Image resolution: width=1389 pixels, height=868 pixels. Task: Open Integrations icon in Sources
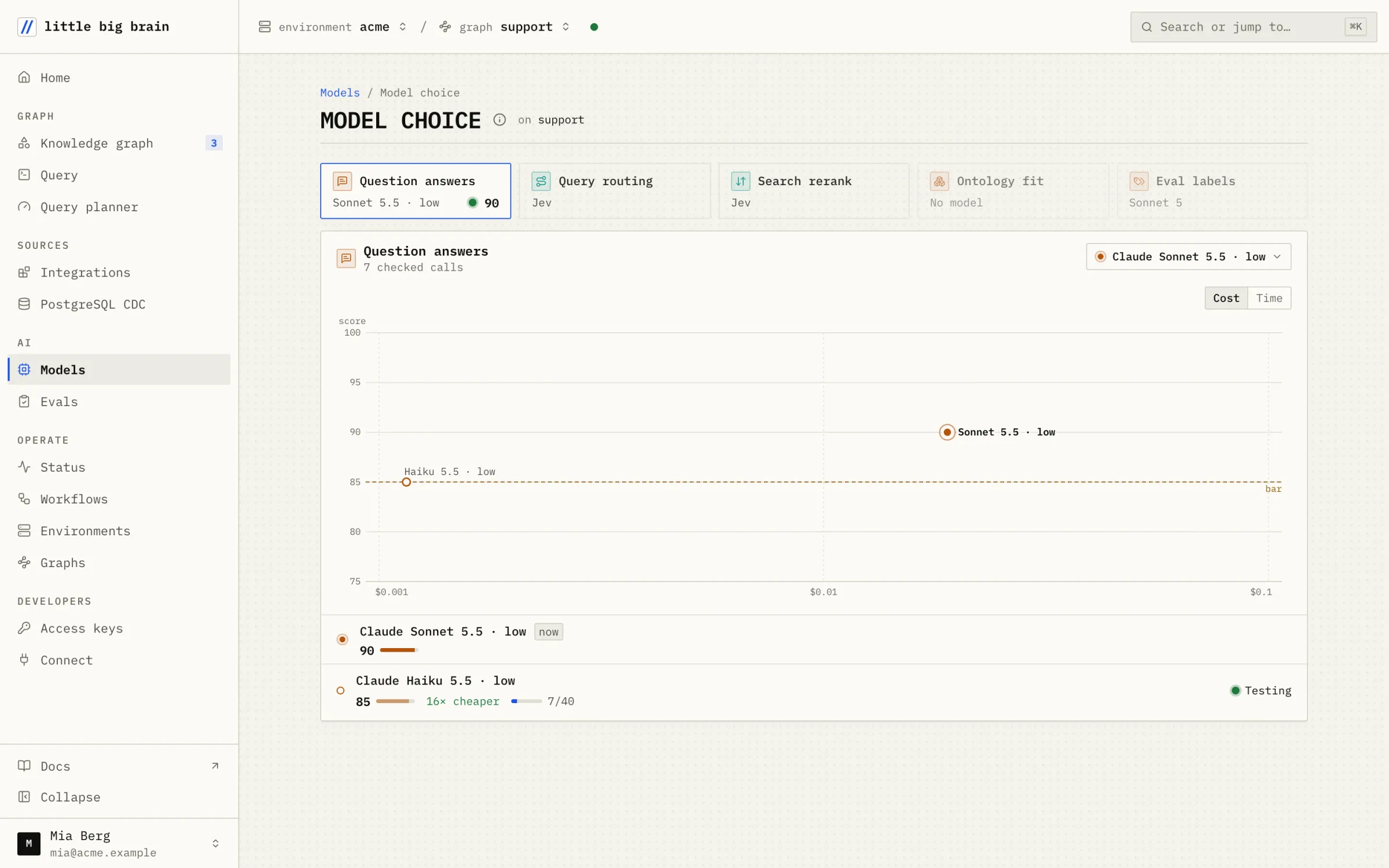pyautogui.click(x=24, y=272)
